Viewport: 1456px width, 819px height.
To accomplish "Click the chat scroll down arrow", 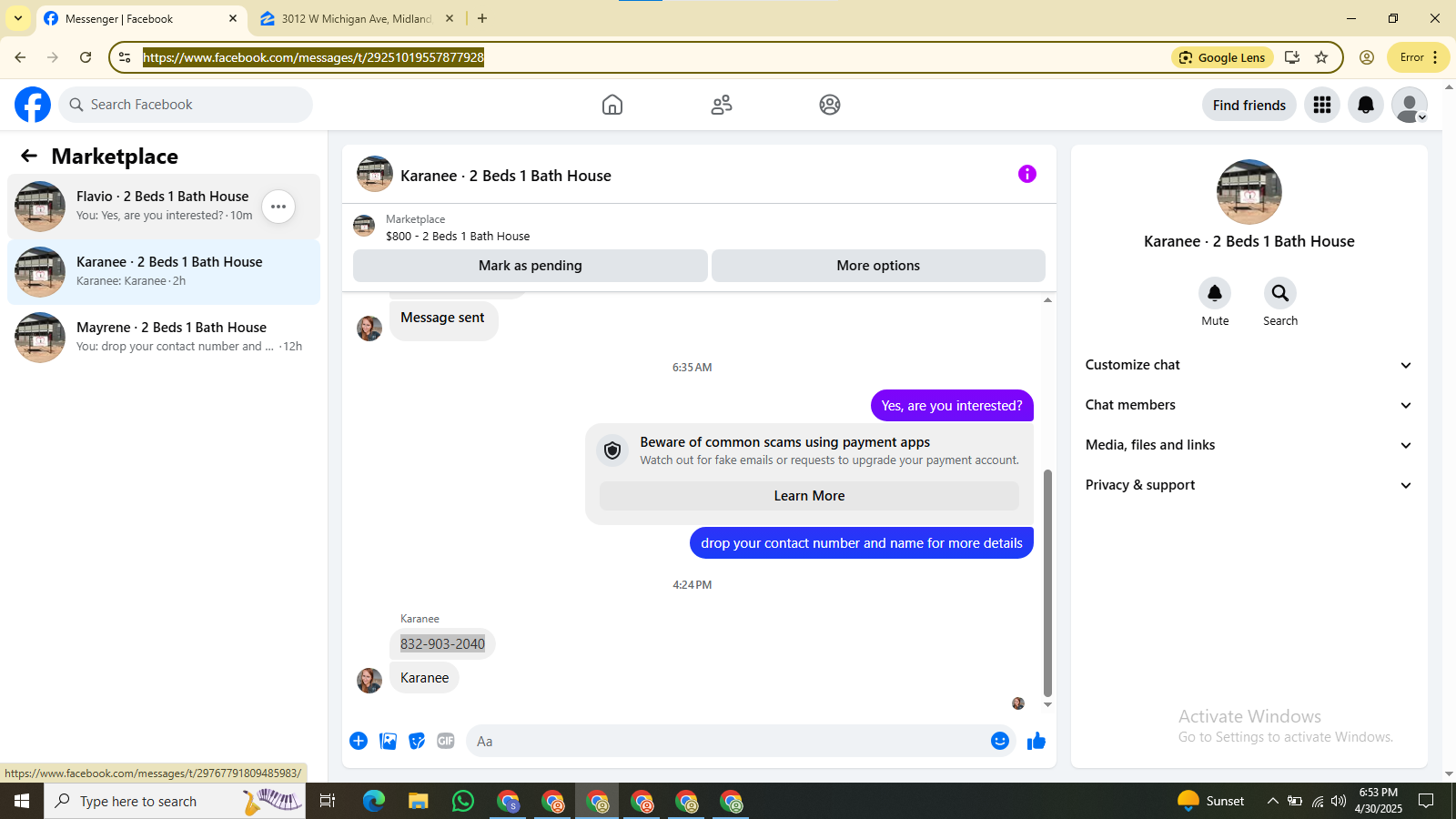I will [x=1047, y=704].
